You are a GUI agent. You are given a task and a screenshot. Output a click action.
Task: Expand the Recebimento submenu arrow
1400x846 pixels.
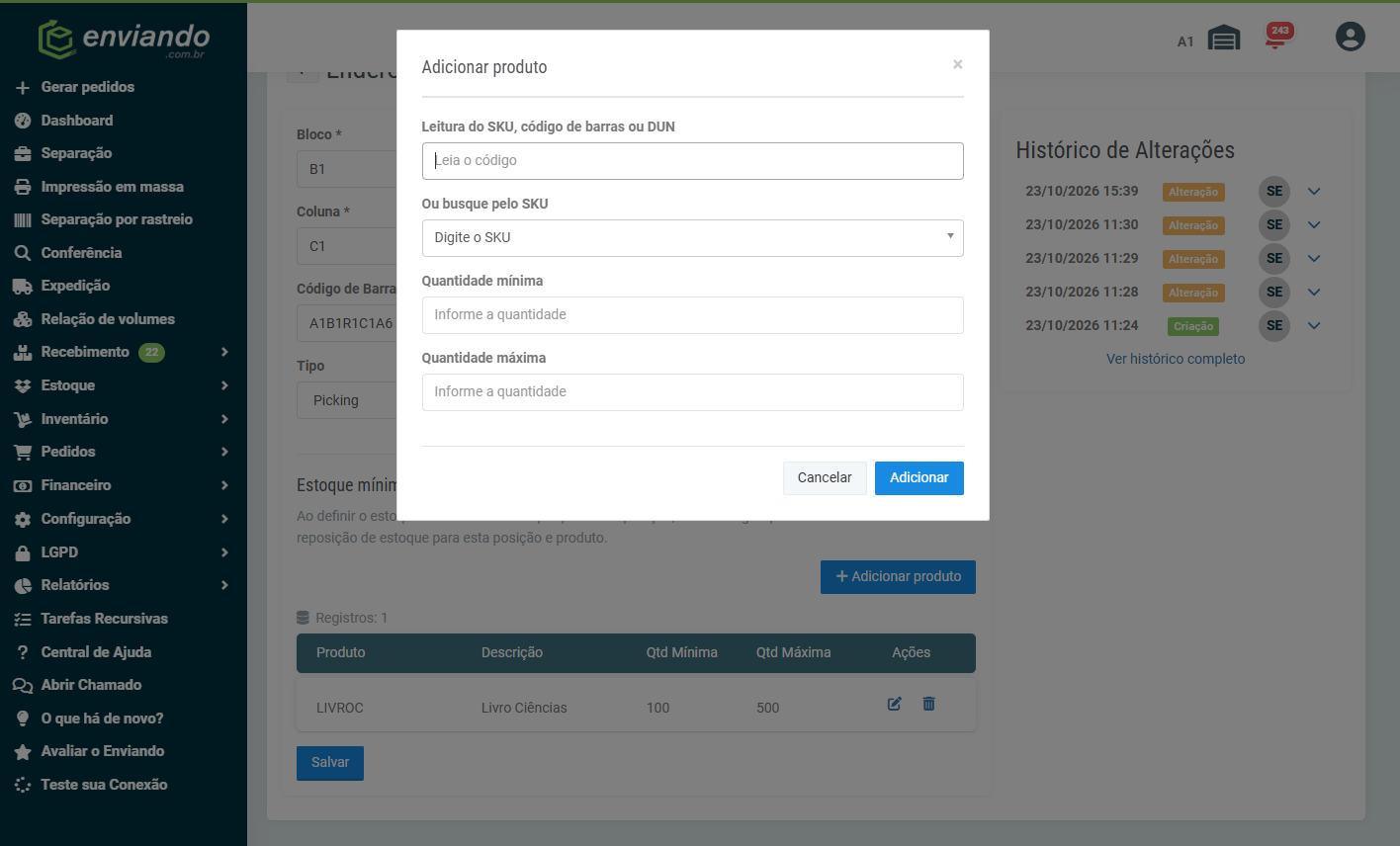pyautogui.click(x=224, y=352)
